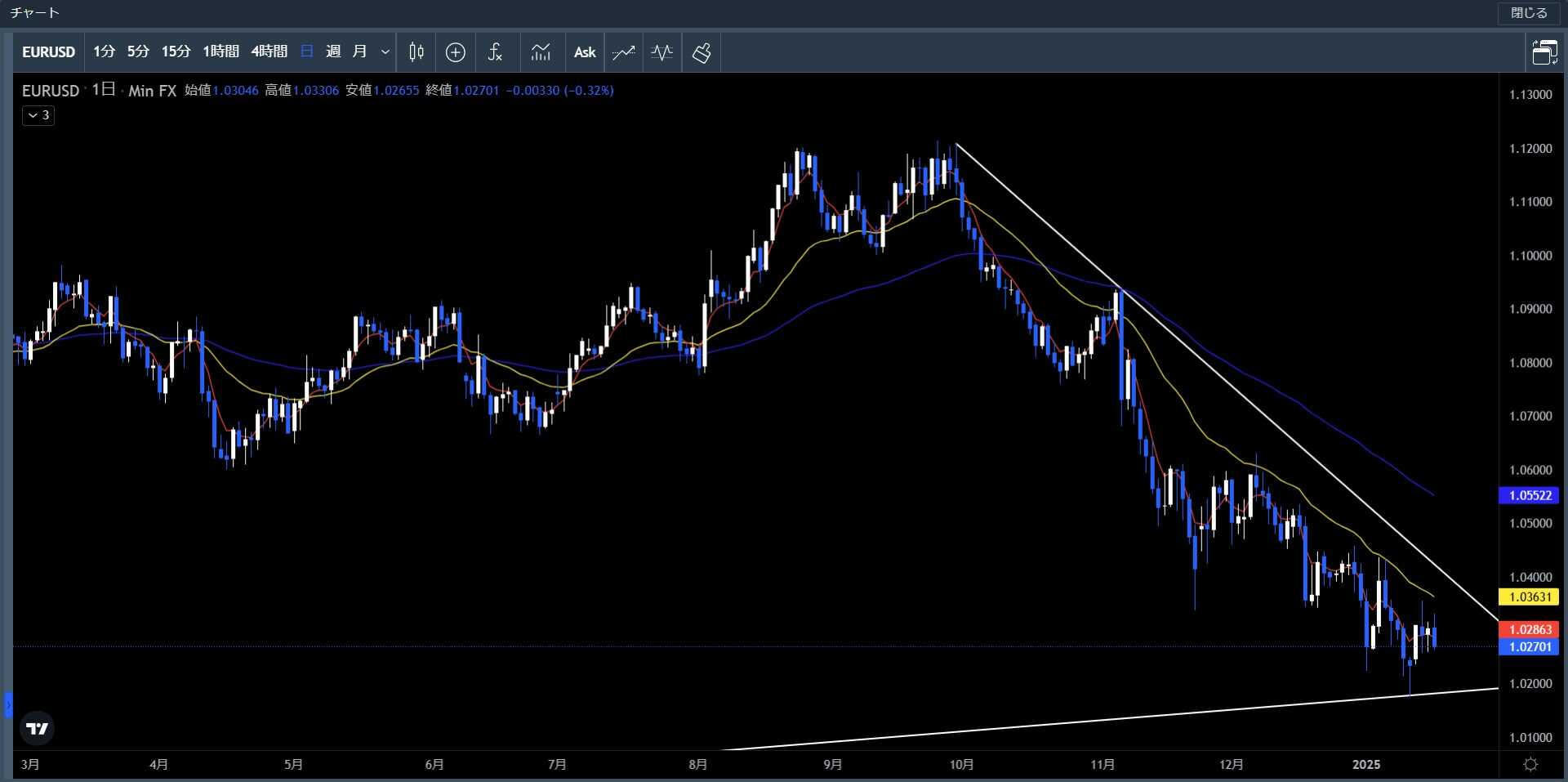The height and width of the screenshot is (782, 1568).
Task: Click the 6月 label on time axis
Action: coord(434,765)
